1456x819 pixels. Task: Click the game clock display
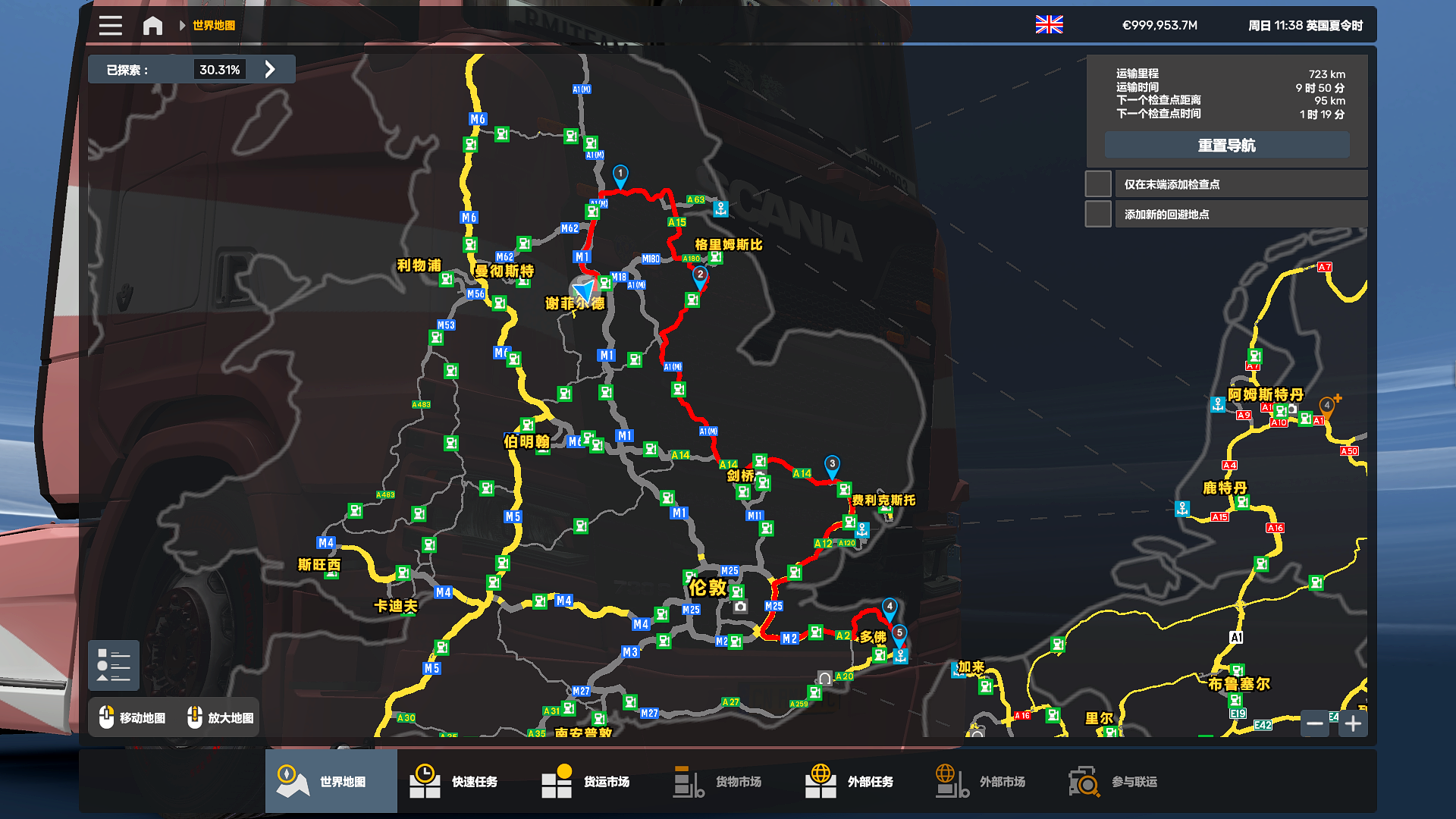(x=1305, y=25)
